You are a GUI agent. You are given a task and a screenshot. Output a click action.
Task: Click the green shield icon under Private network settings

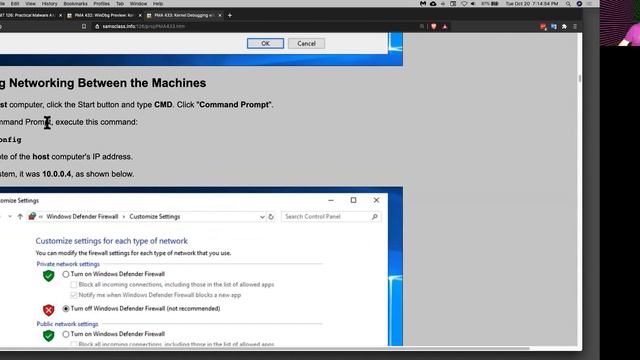click(x=49, y=276)
